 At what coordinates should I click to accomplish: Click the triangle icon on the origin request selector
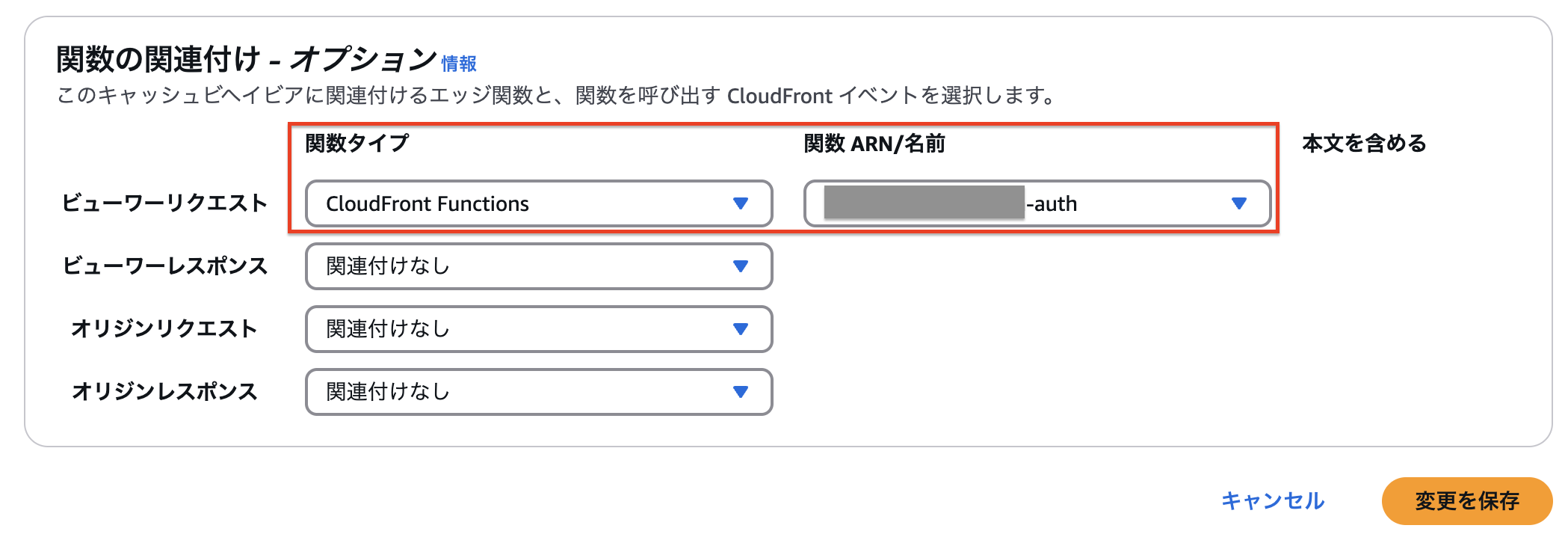tap(740, 329)
